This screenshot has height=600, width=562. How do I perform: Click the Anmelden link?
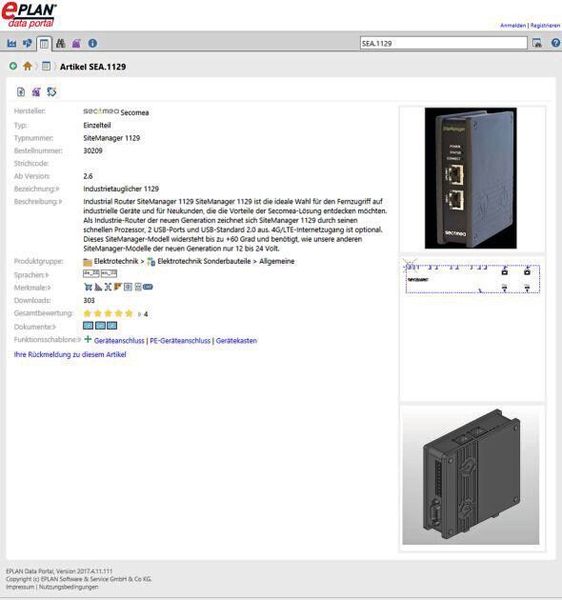pos(513,25)
